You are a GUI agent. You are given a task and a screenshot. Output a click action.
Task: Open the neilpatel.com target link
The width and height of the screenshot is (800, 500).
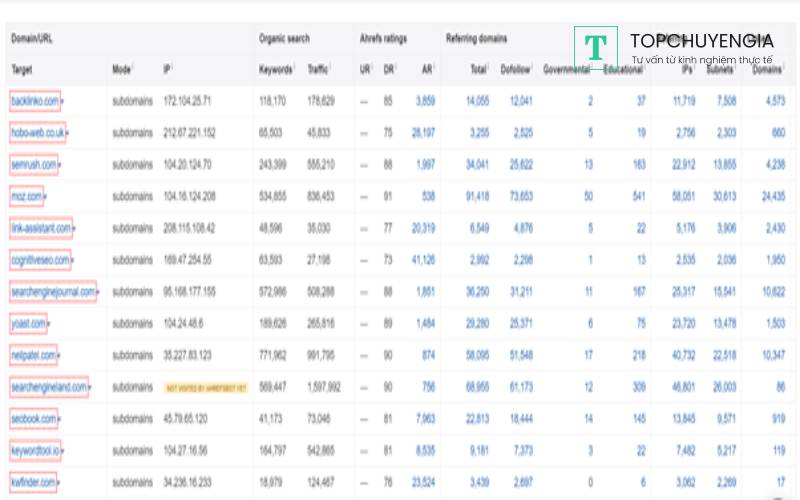[x=32, y=355]
